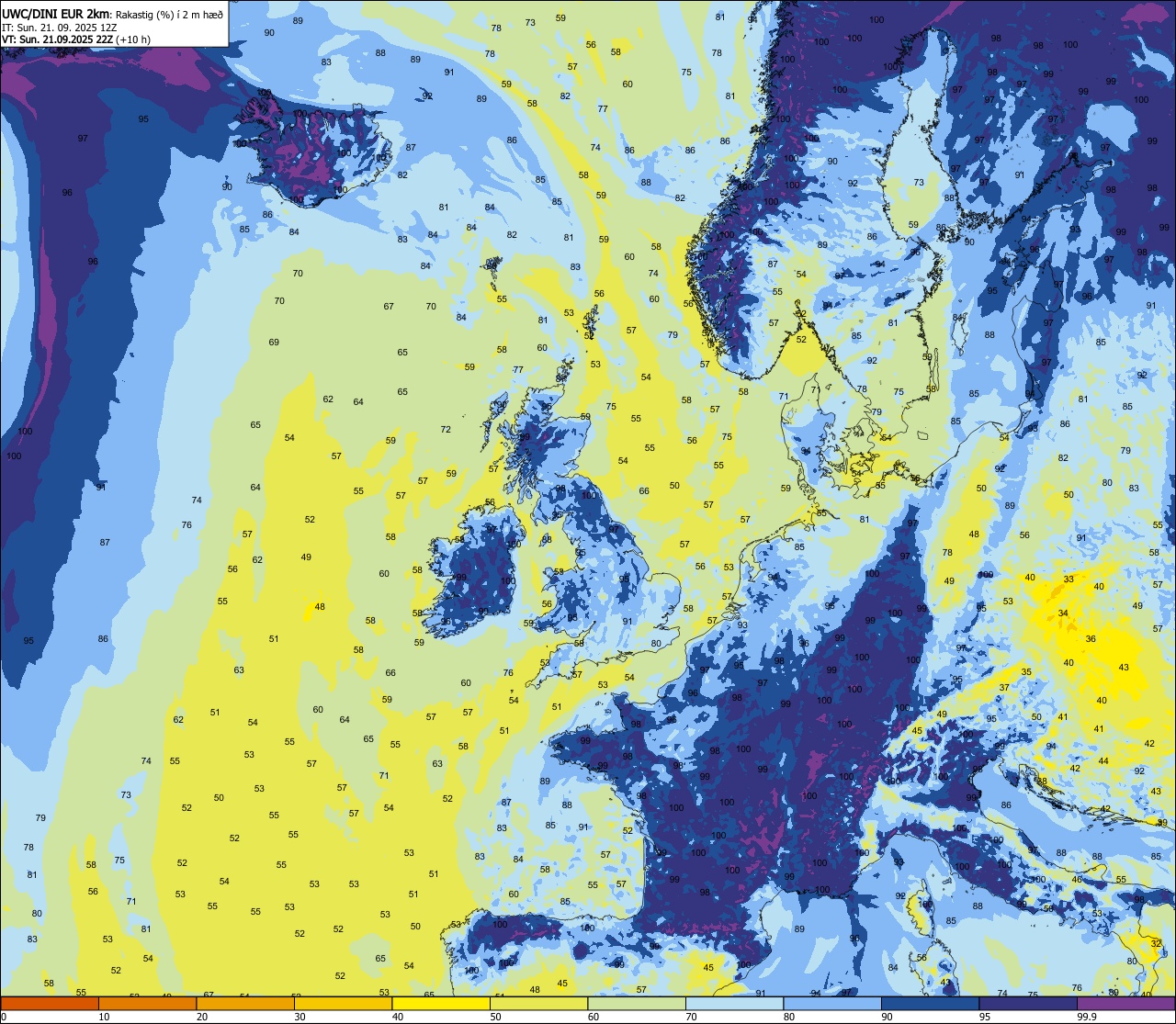Click the 60–70 pale green legend swatch
The width and height of the screenshot is (1176, 1024).
(x=636, y=1004)
